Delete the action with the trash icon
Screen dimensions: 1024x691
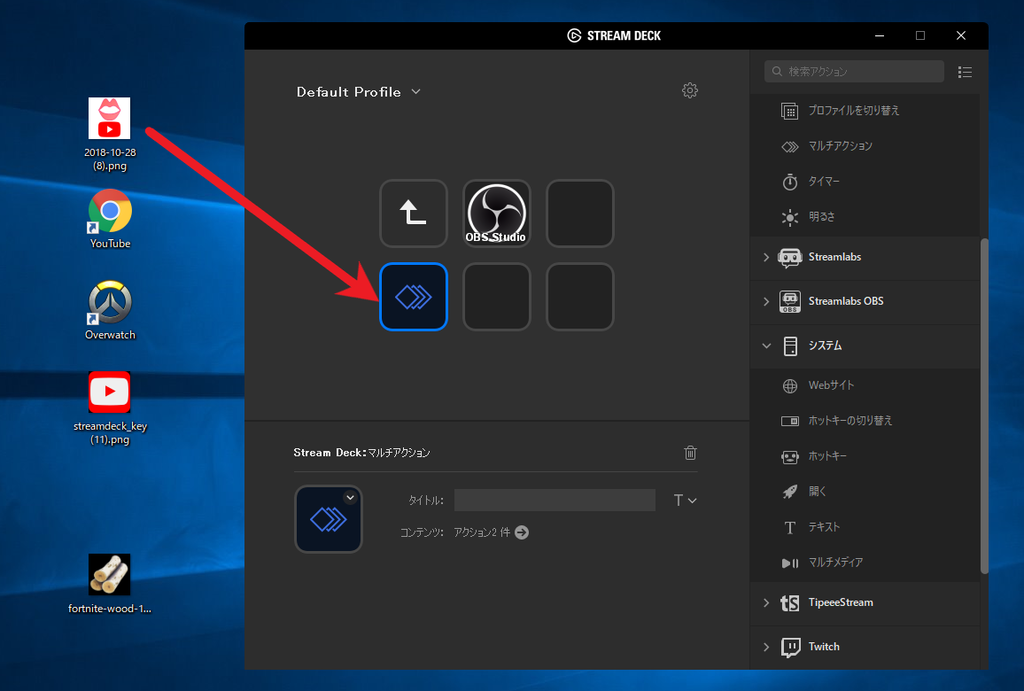690,453
